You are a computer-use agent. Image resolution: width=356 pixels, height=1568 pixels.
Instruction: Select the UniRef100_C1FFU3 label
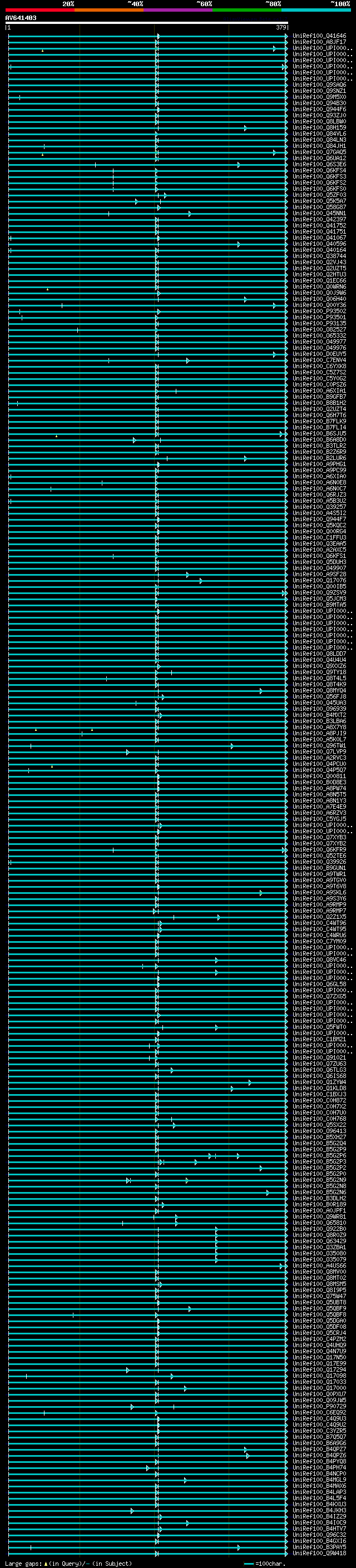pos(319,538)
